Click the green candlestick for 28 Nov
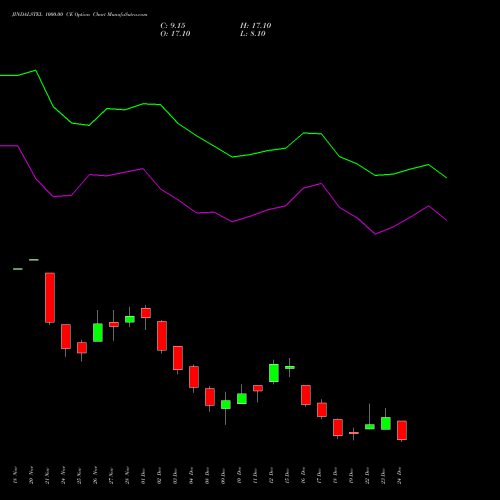The height and width of the screenshot is (500, 500). click(130, 319)
